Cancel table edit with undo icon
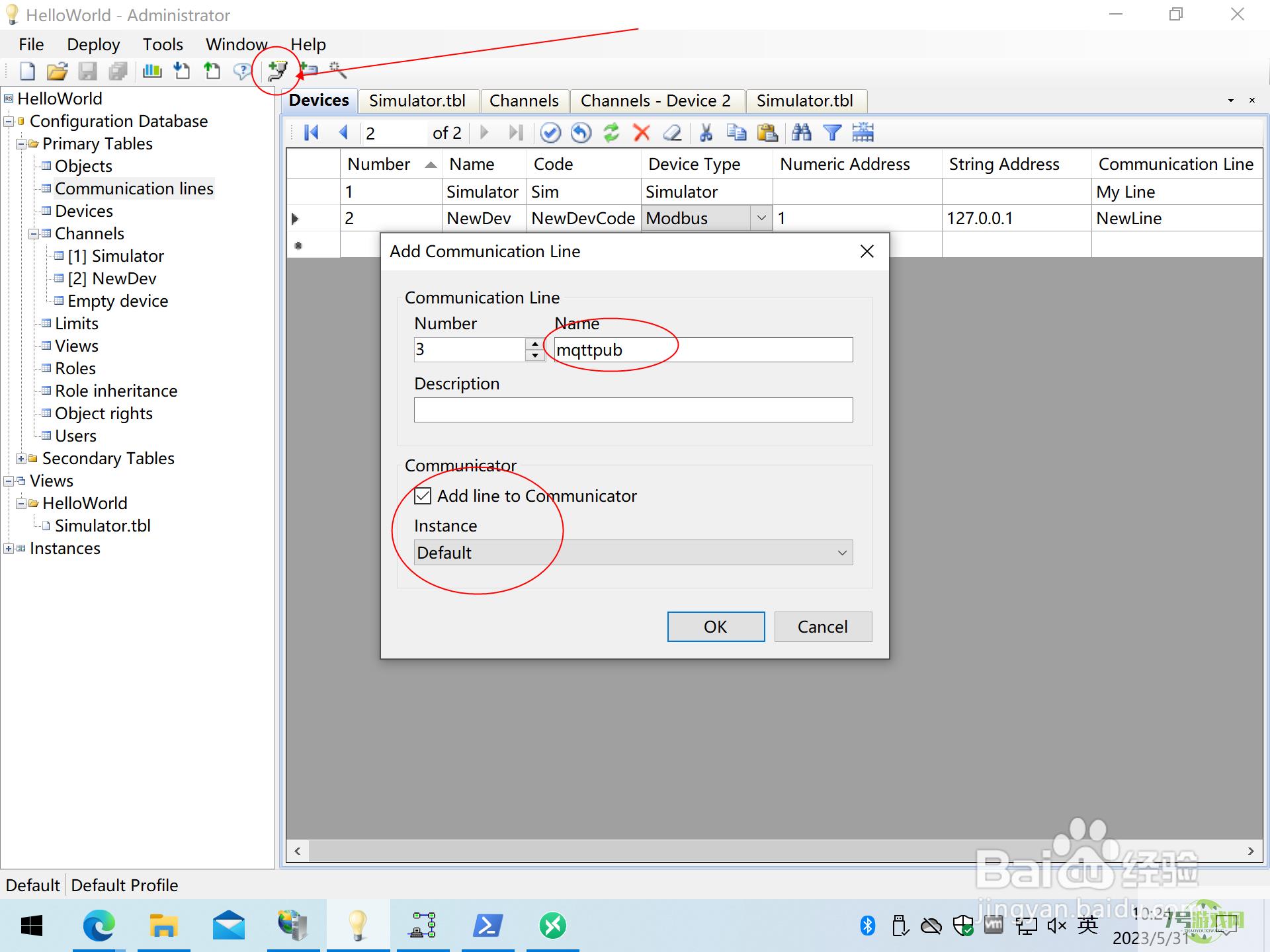The height and width of the screenshot is (952, 1270). click(581, 133)
